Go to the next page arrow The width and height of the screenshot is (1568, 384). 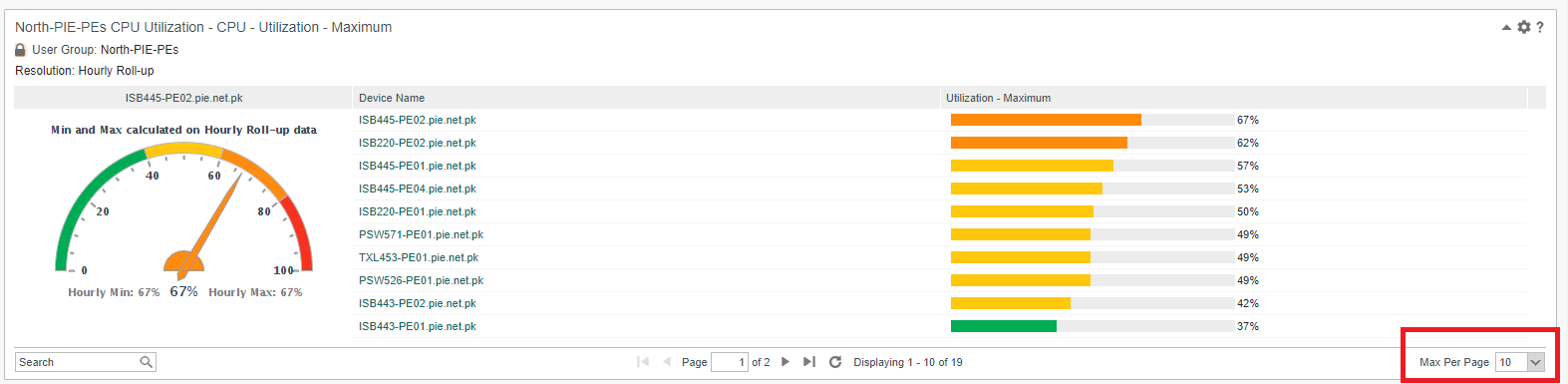click(x=785, y=362)
